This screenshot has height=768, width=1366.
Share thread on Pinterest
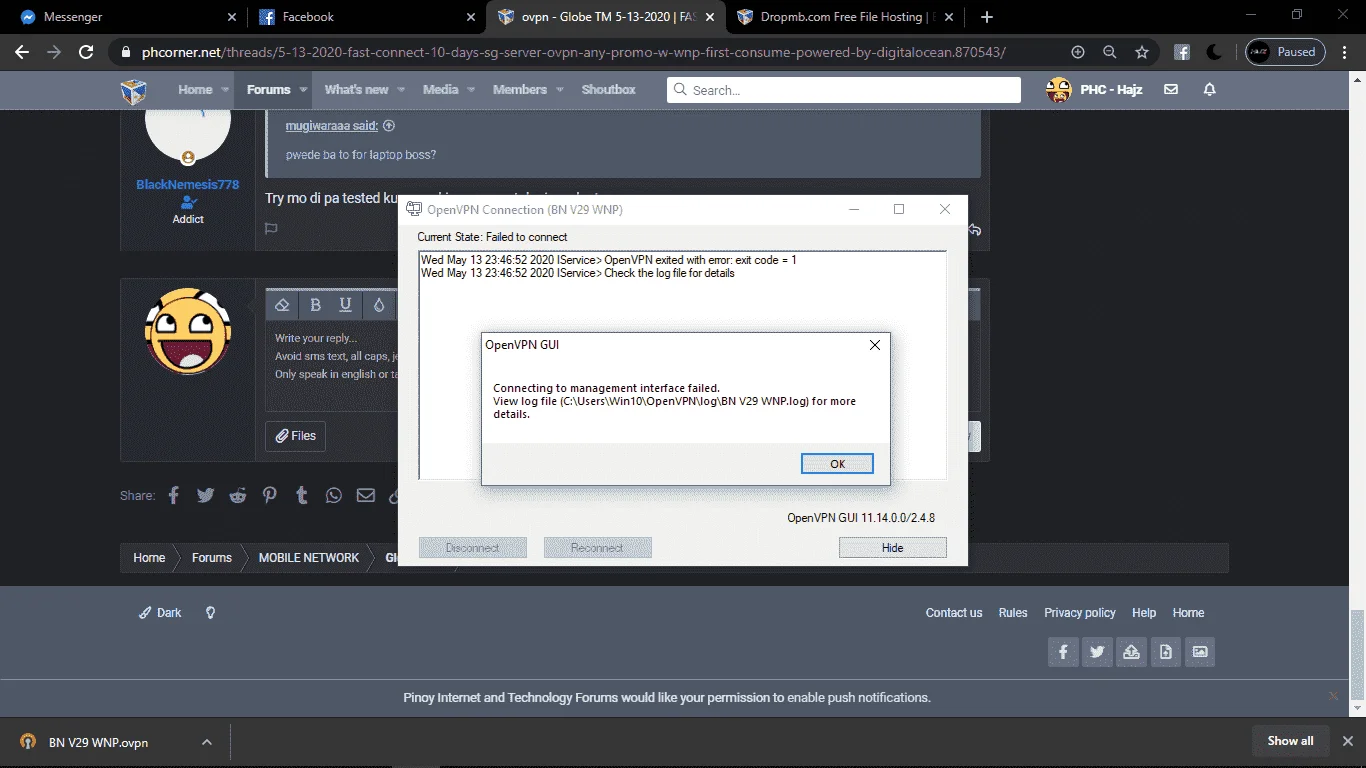pos(269,495)
